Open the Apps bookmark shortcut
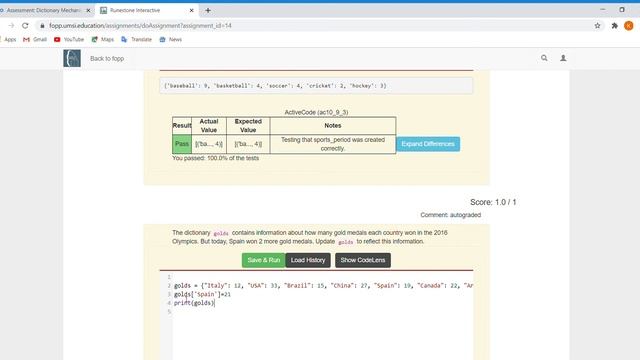640x360 pixels. click(x=8, y=40)
